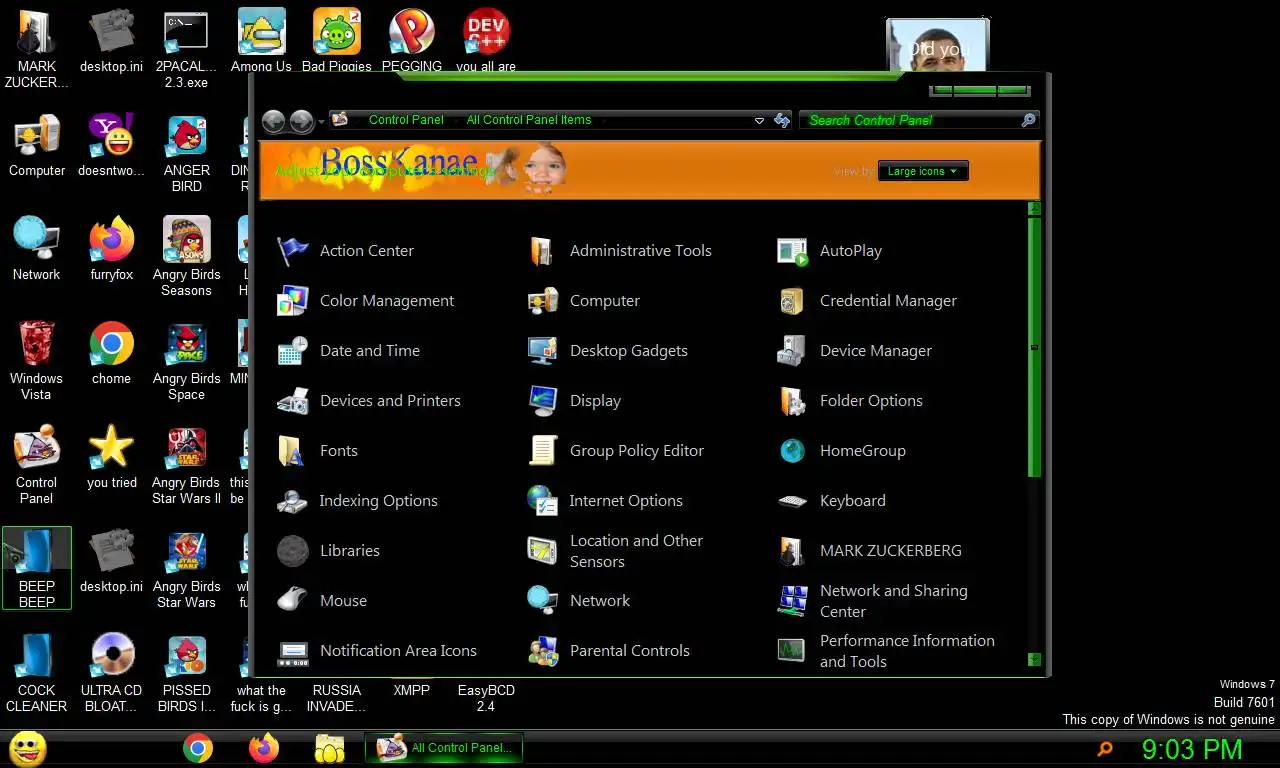Viewport: 1280px width, 768px height.
Task: Go back with the Back arrow button
Action: [x=274, y=121]
